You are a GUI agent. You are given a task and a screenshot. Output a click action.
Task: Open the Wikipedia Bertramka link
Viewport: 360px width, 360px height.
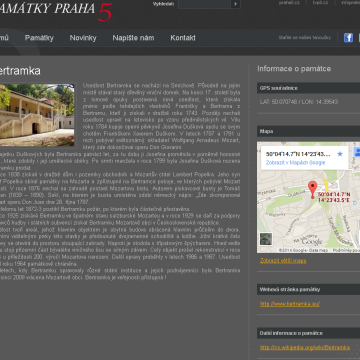(x=305, y=348)
